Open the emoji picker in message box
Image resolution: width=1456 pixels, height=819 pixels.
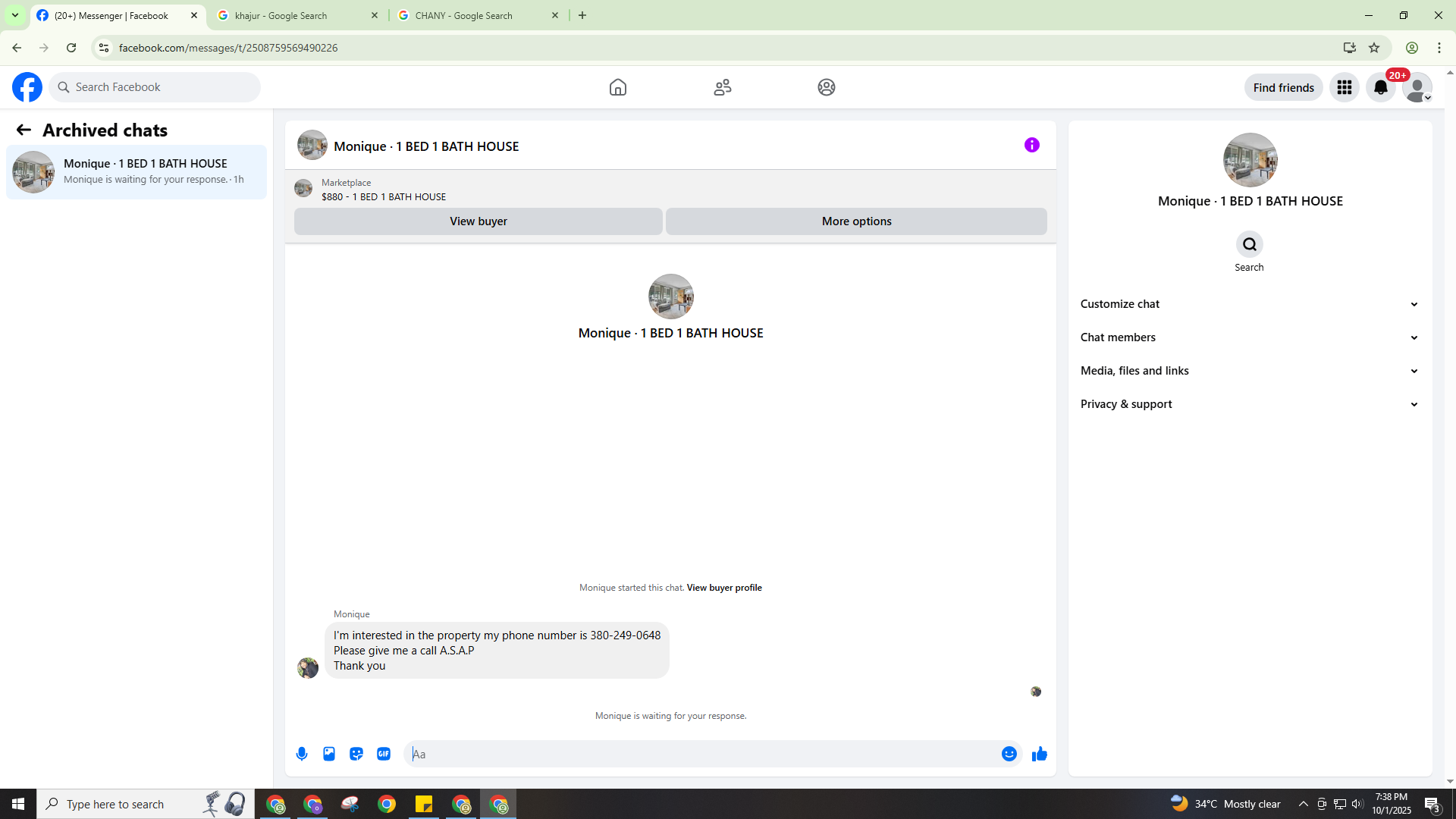click(x=1009, y=754)
